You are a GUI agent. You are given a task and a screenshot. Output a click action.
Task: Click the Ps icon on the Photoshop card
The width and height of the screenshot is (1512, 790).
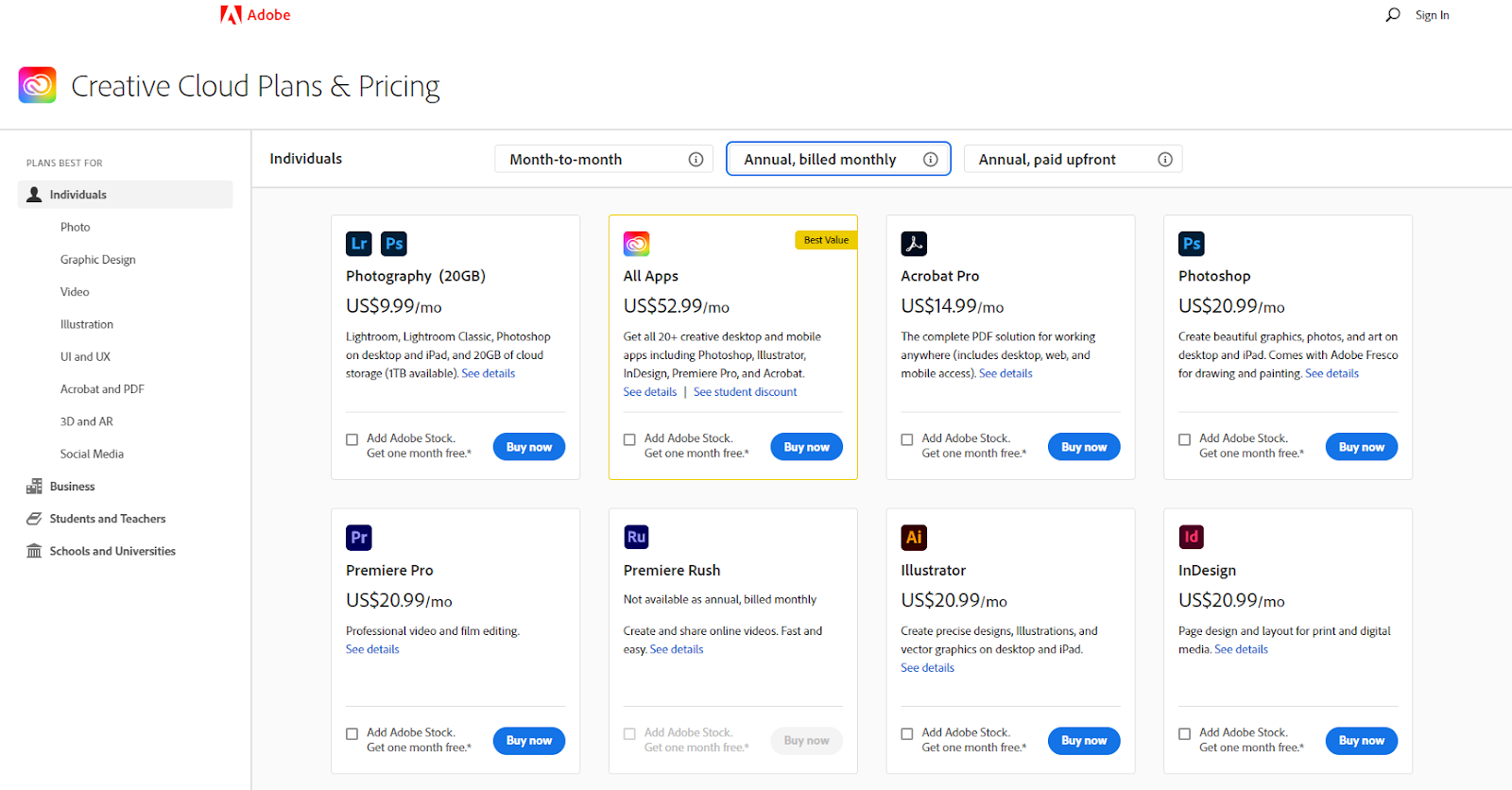(x=1192, y=244)
